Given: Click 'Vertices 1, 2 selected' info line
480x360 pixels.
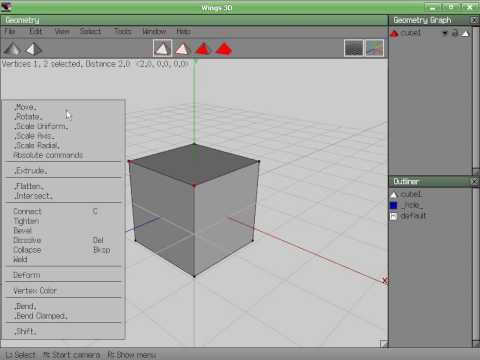Looking at the screenshot, I should click(95, 64).
